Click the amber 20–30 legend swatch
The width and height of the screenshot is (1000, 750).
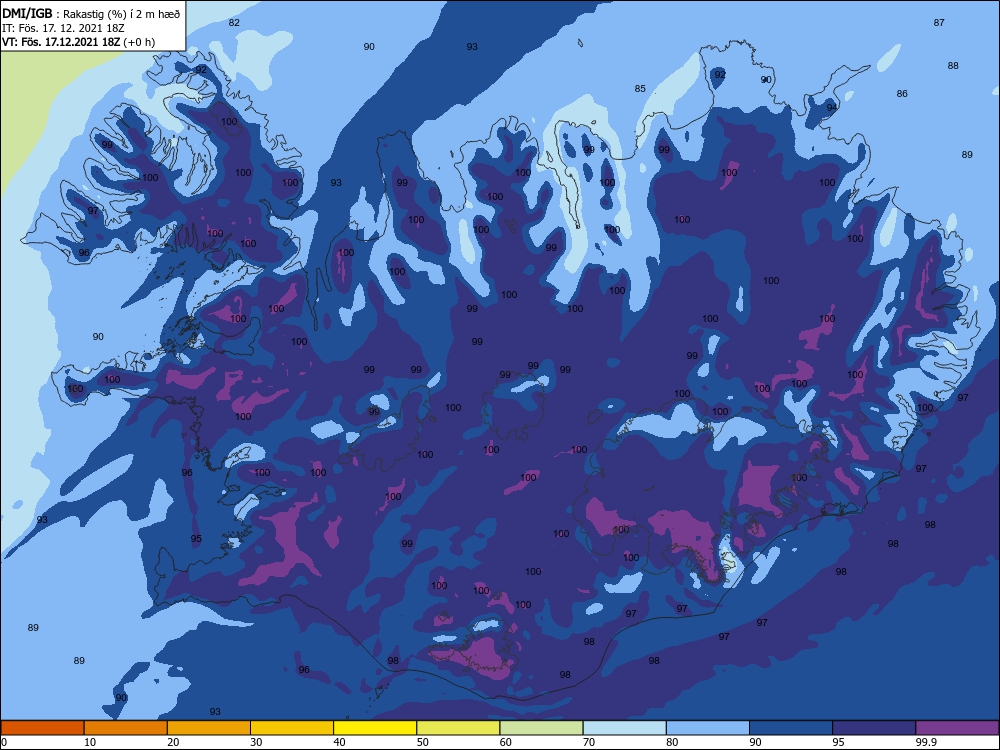(209, 728)
